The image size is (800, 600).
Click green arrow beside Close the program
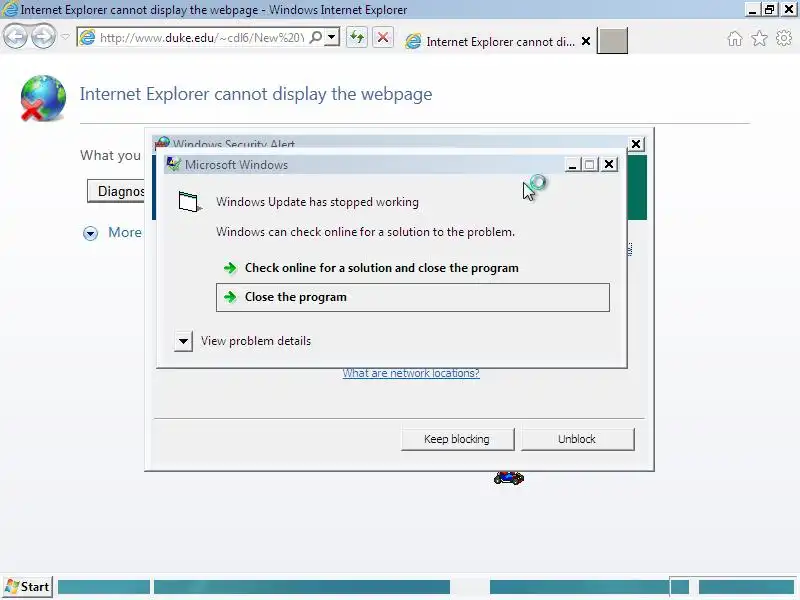(x=230, y=297)
